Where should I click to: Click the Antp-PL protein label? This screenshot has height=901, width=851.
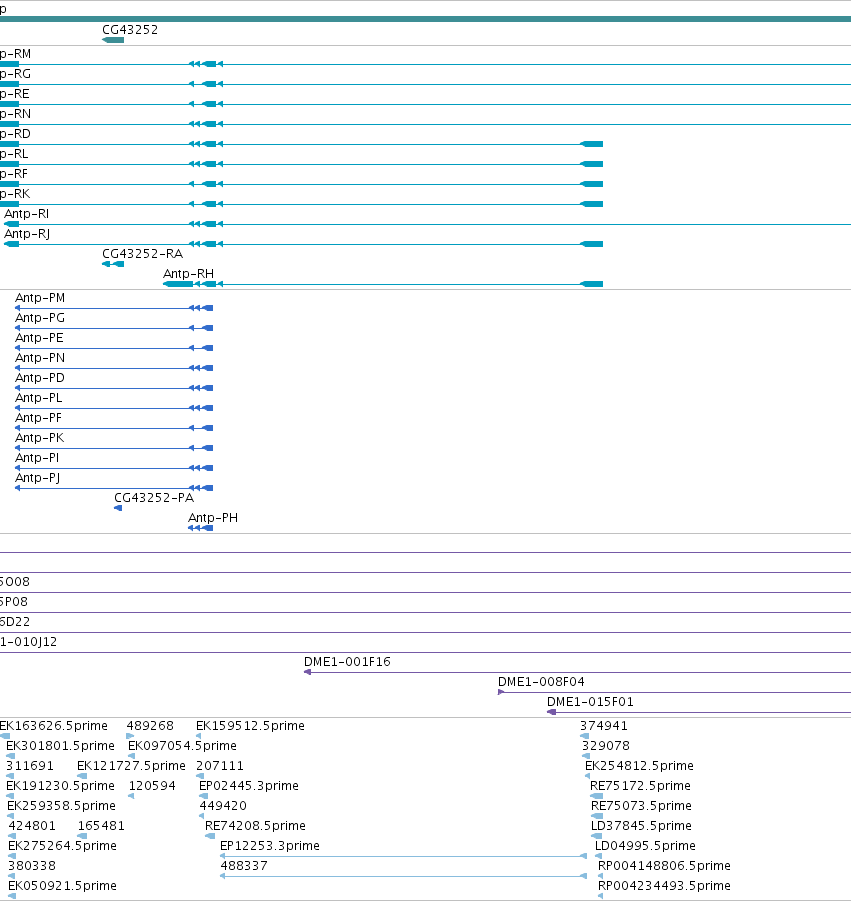point(38,398)
